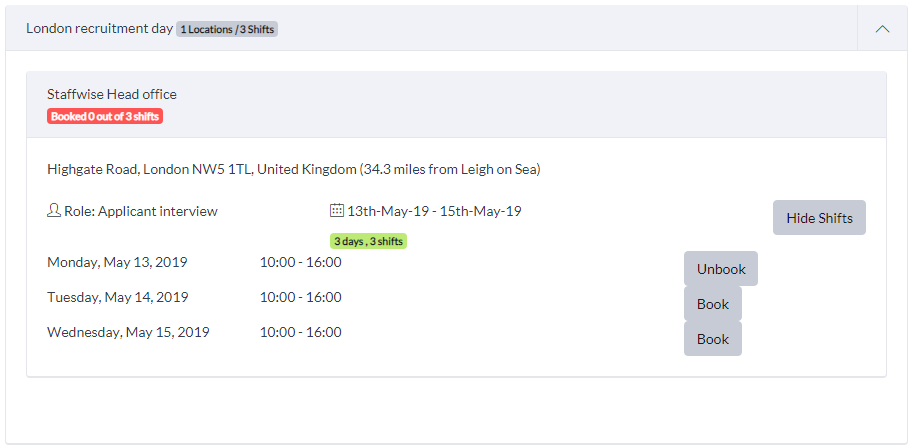
Task: Click the '3 days, 3 shifts' green badge
Action: (368, 241)
